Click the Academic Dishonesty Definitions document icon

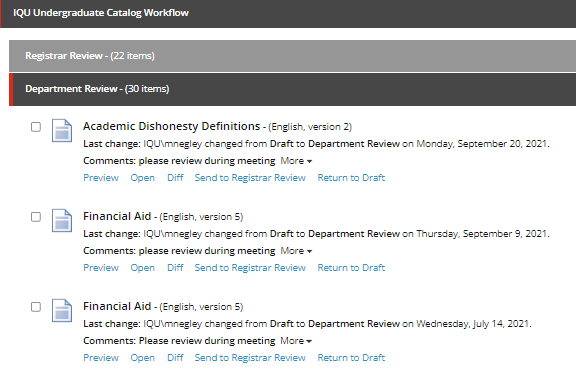click(x=62, y=130)
